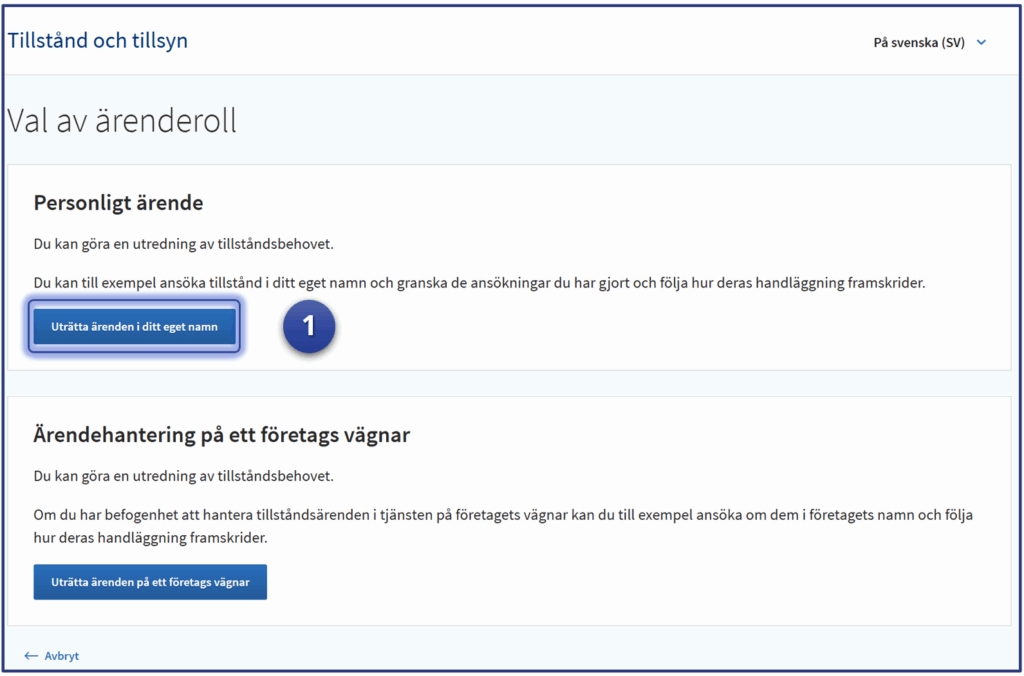This screenshot has height=676, width=1024.
Task: Click the "Val av ärenderoll" page heading
Action: tap(122, 121)
